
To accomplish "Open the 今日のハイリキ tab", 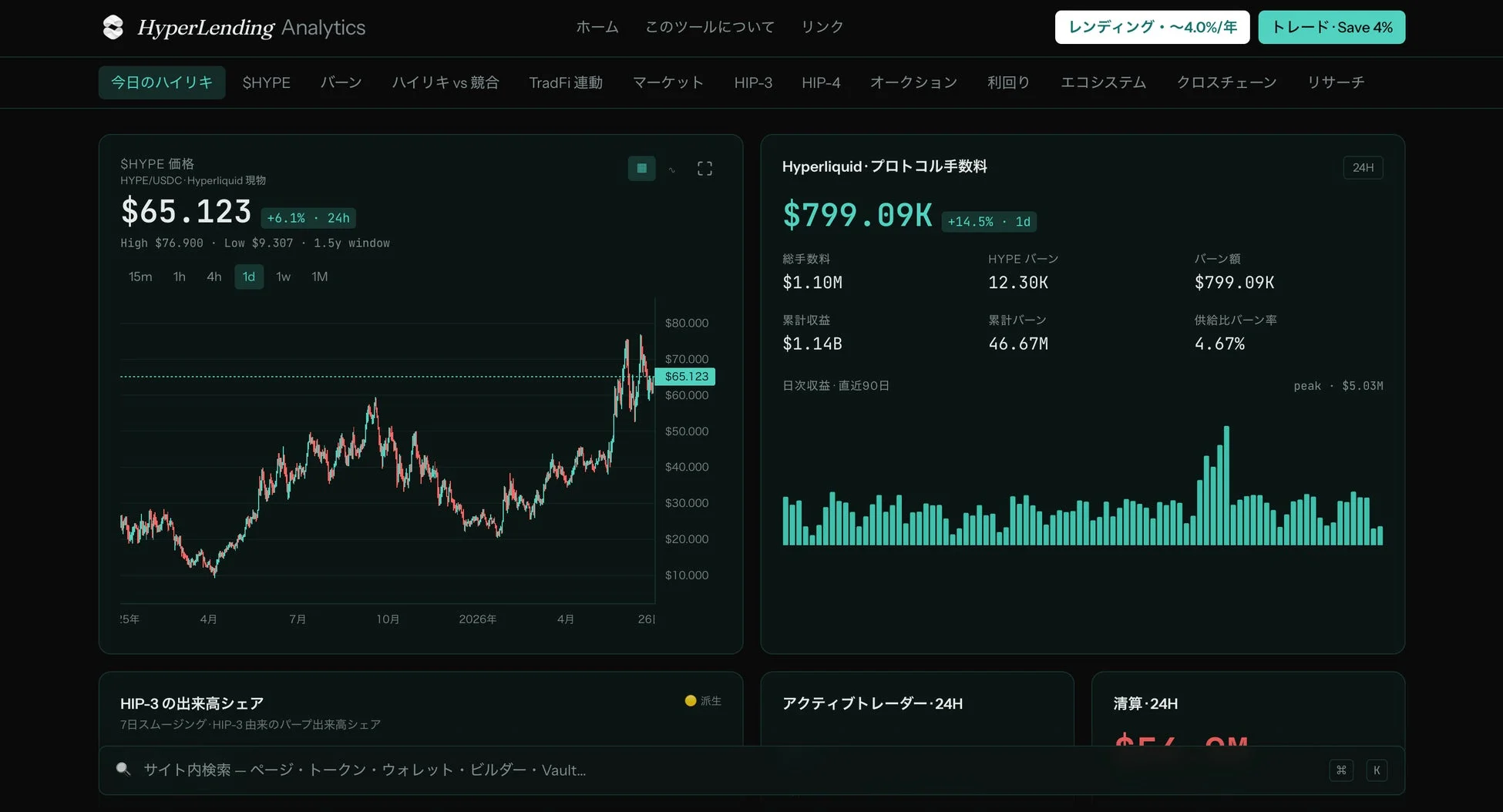I will [162, 82].
